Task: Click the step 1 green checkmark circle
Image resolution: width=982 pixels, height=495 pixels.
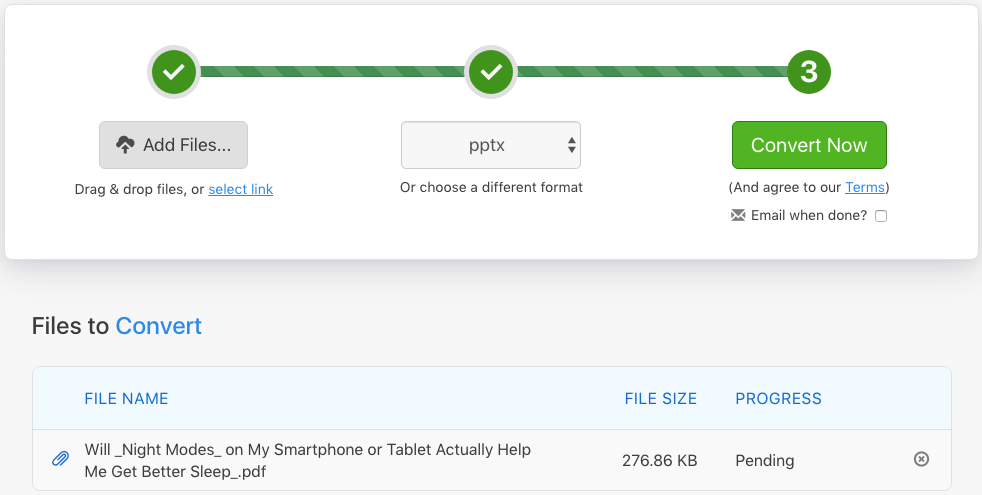Action: pos(174,72)
